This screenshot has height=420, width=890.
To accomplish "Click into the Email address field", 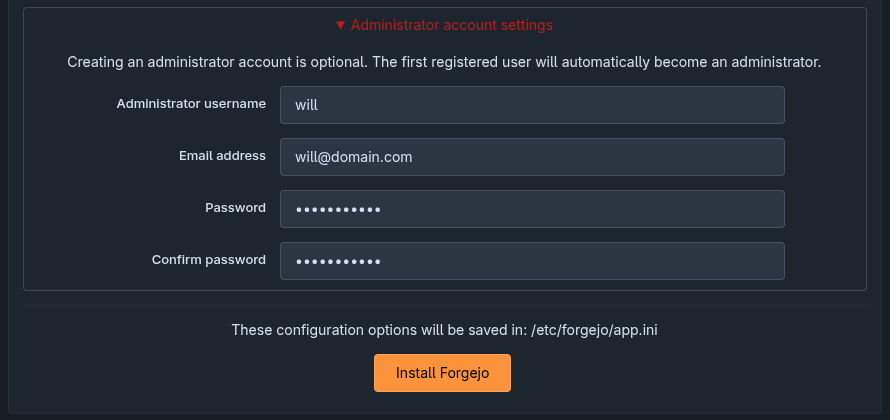I will pyautogui.click(x=532, y=157).
